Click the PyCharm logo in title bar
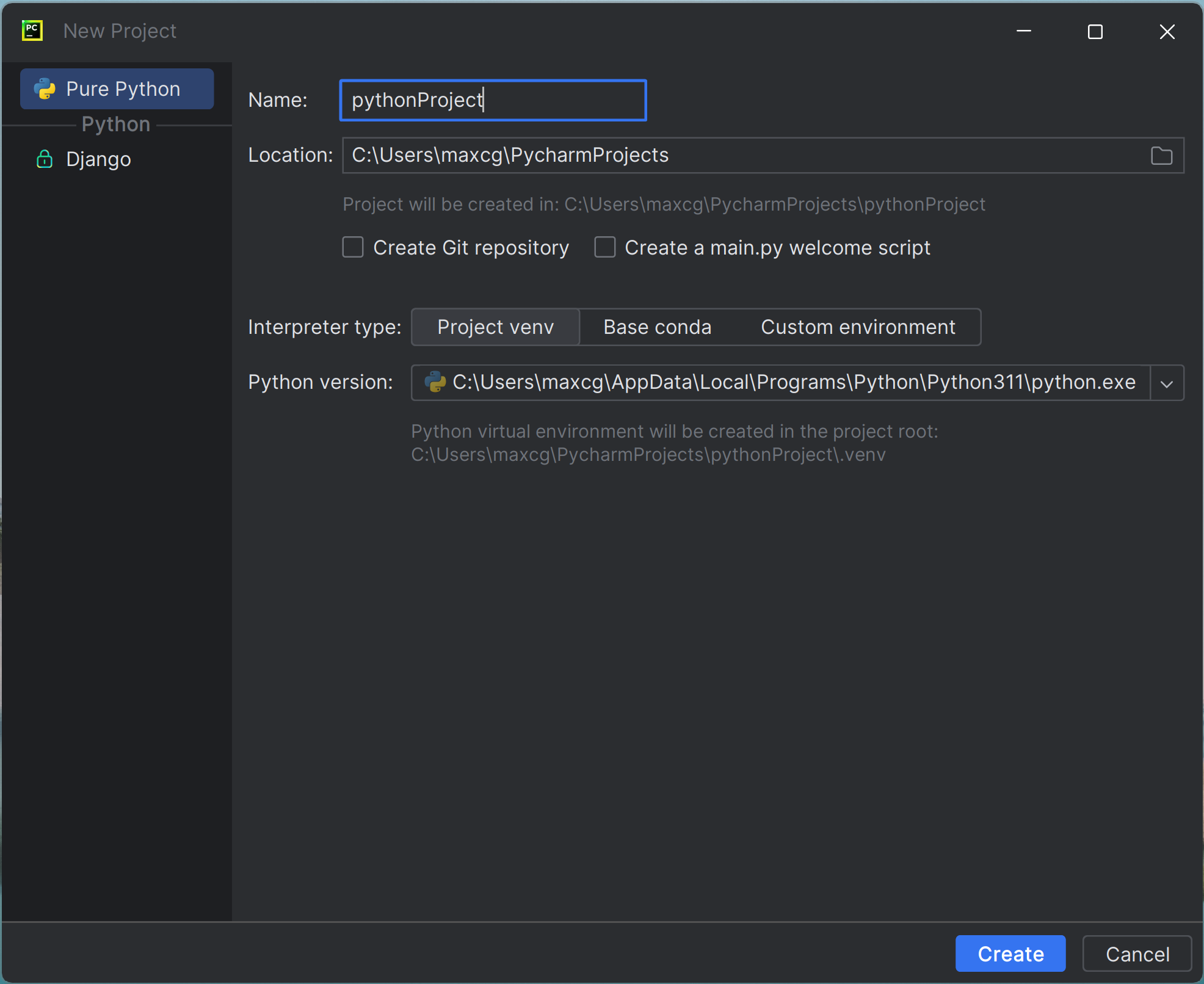 click(32, 31)
